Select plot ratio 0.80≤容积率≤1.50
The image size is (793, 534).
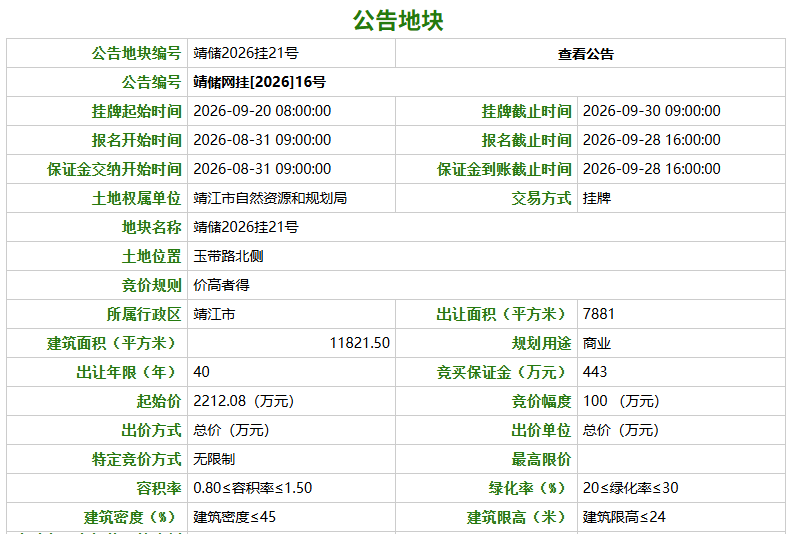(253, 488)
